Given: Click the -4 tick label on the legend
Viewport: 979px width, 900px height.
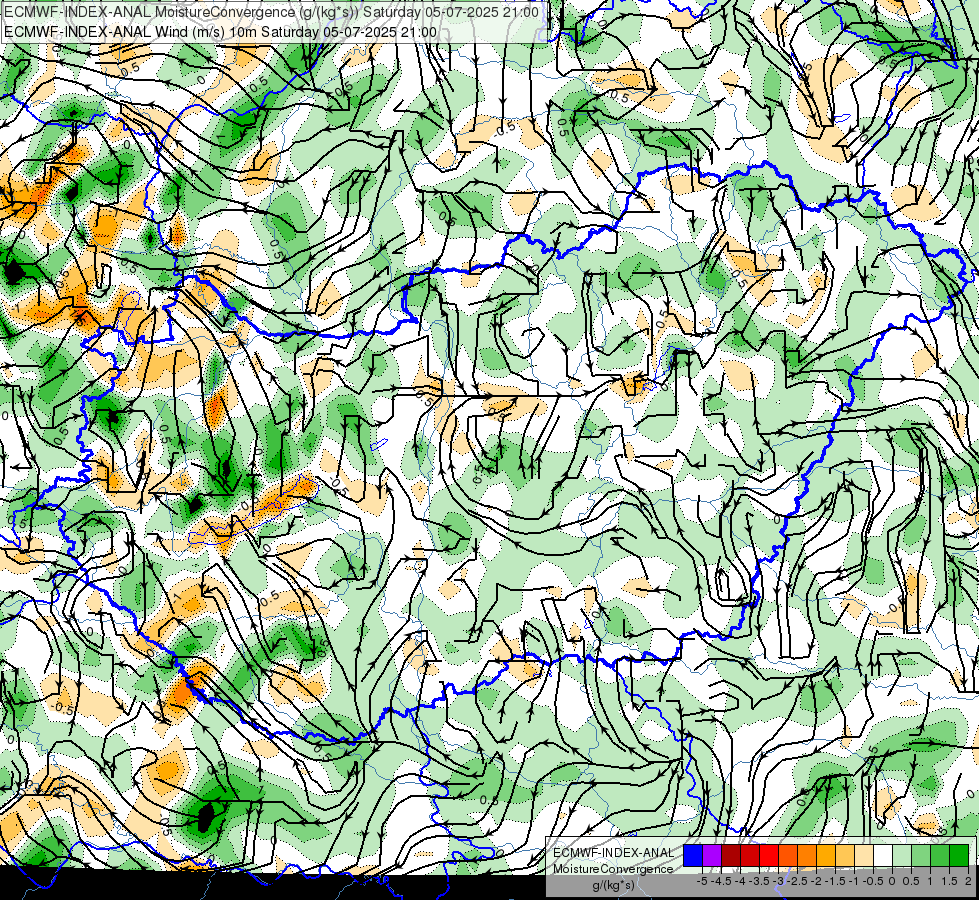Looking at the screenshot, I should point(740,881).
